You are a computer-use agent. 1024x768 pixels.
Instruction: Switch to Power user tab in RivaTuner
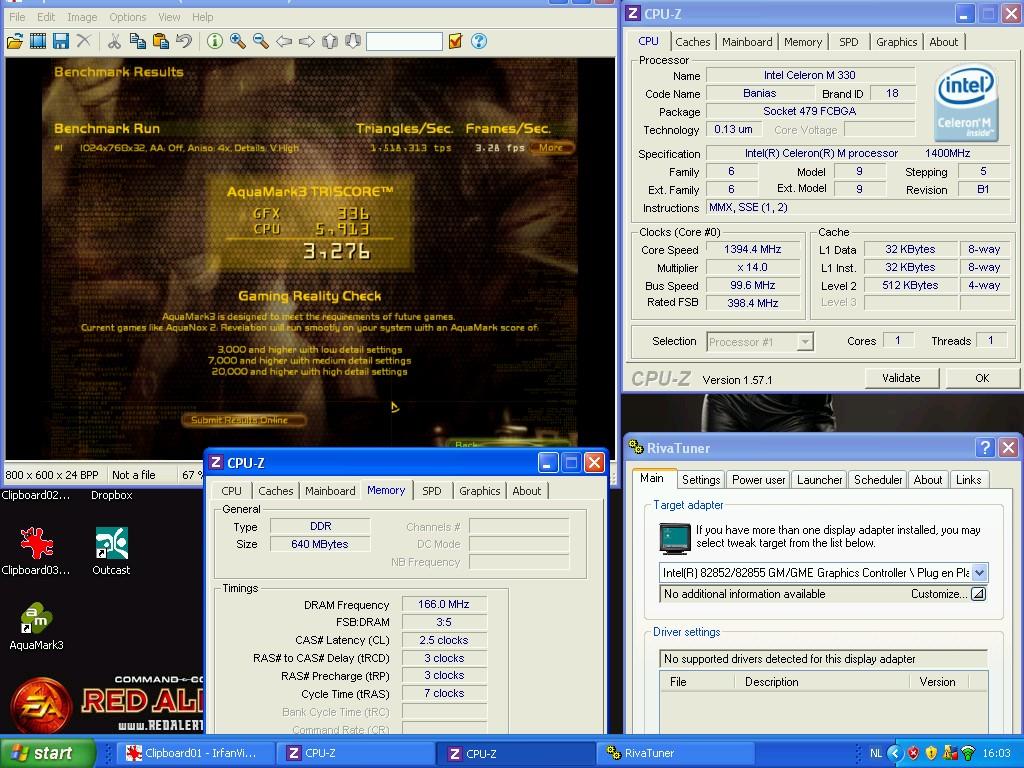758,480
